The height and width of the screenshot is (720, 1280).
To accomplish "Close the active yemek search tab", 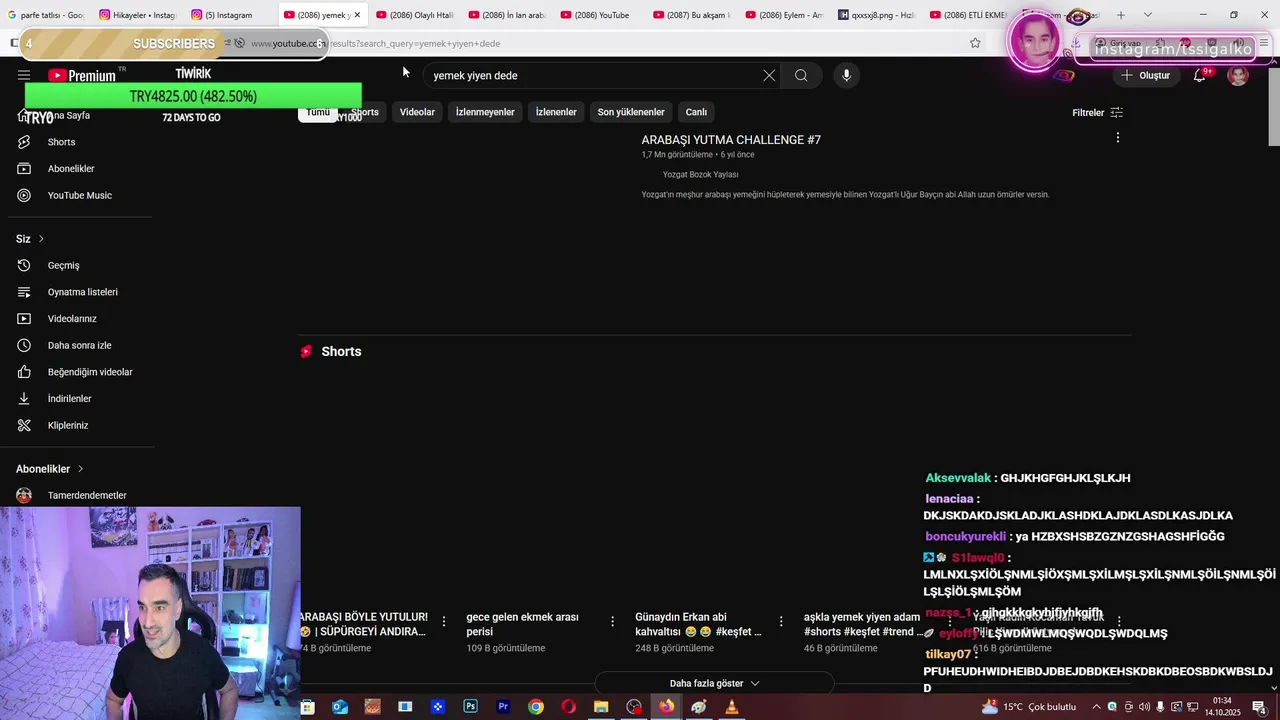I will click(357, 15).
